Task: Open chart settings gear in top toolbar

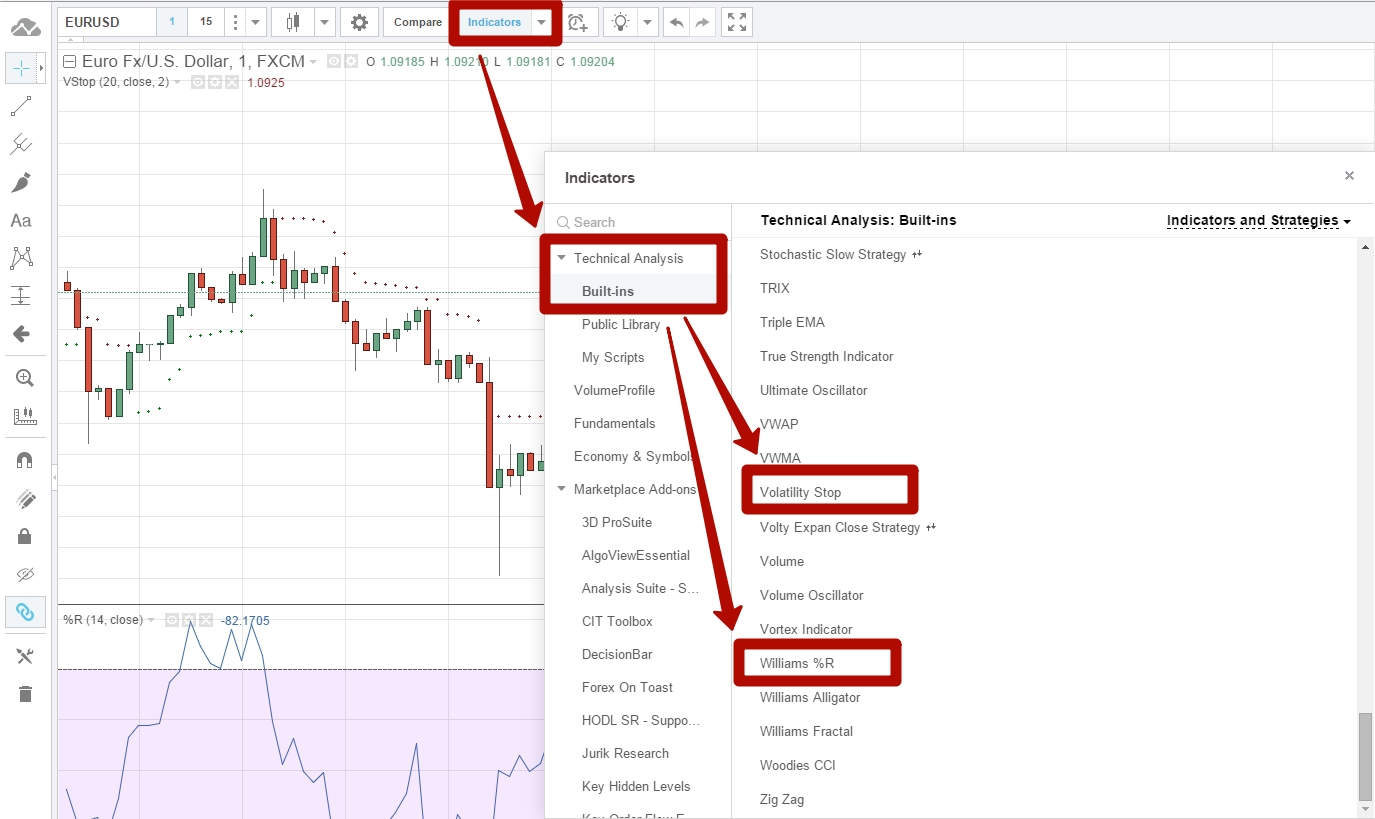Action: (x=359, y=22)
